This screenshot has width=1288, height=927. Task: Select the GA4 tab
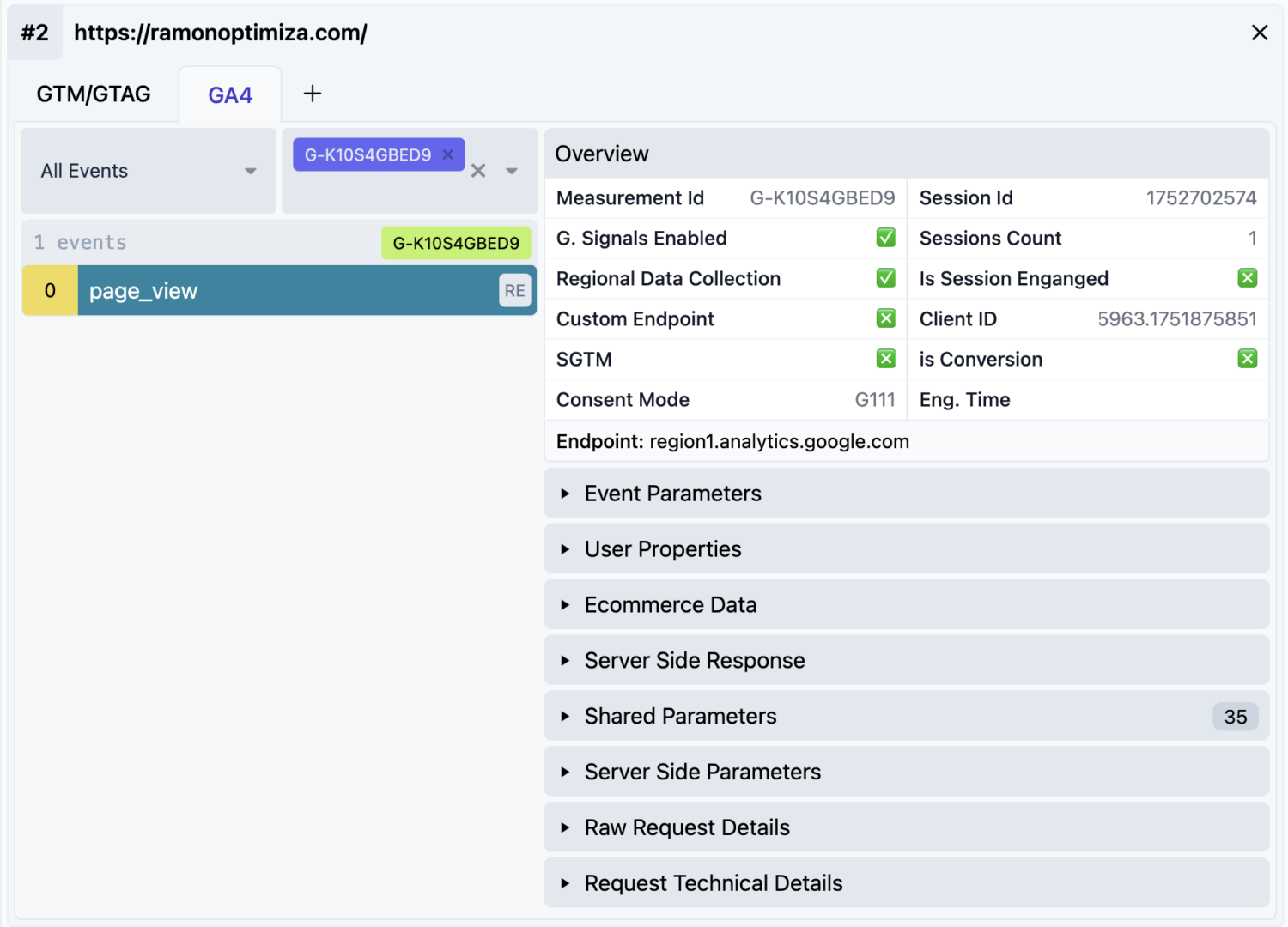[x=230, y=94]
